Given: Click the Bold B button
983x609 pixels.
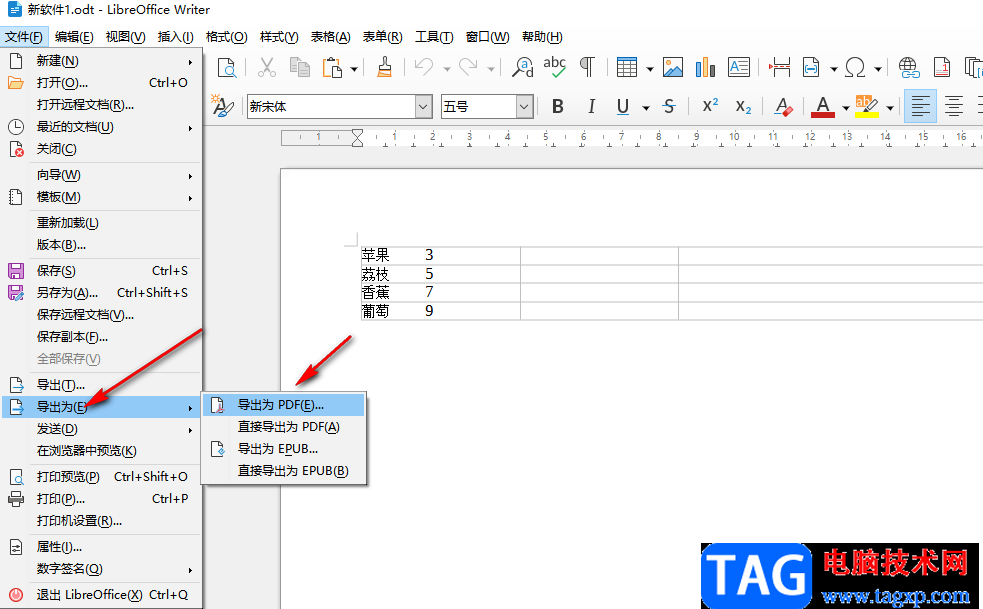Looking at the screenshot, I should 557,107.
